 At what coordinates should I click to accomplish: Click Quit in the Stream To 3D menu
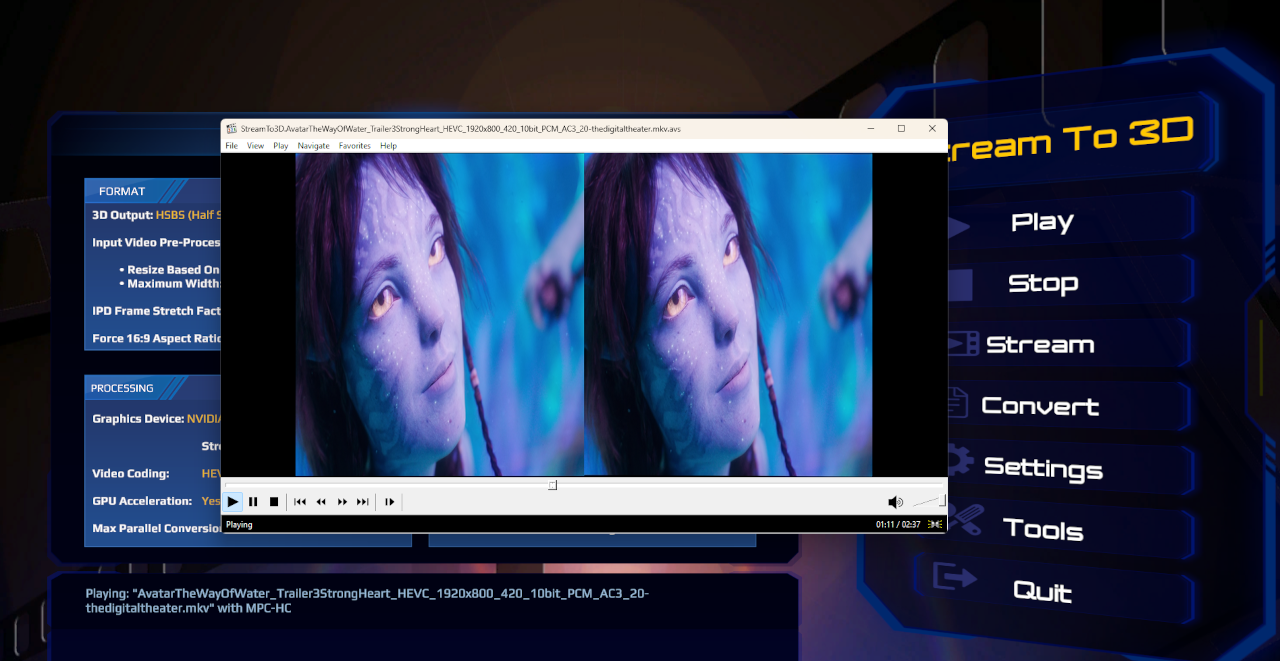[1042, 591]
